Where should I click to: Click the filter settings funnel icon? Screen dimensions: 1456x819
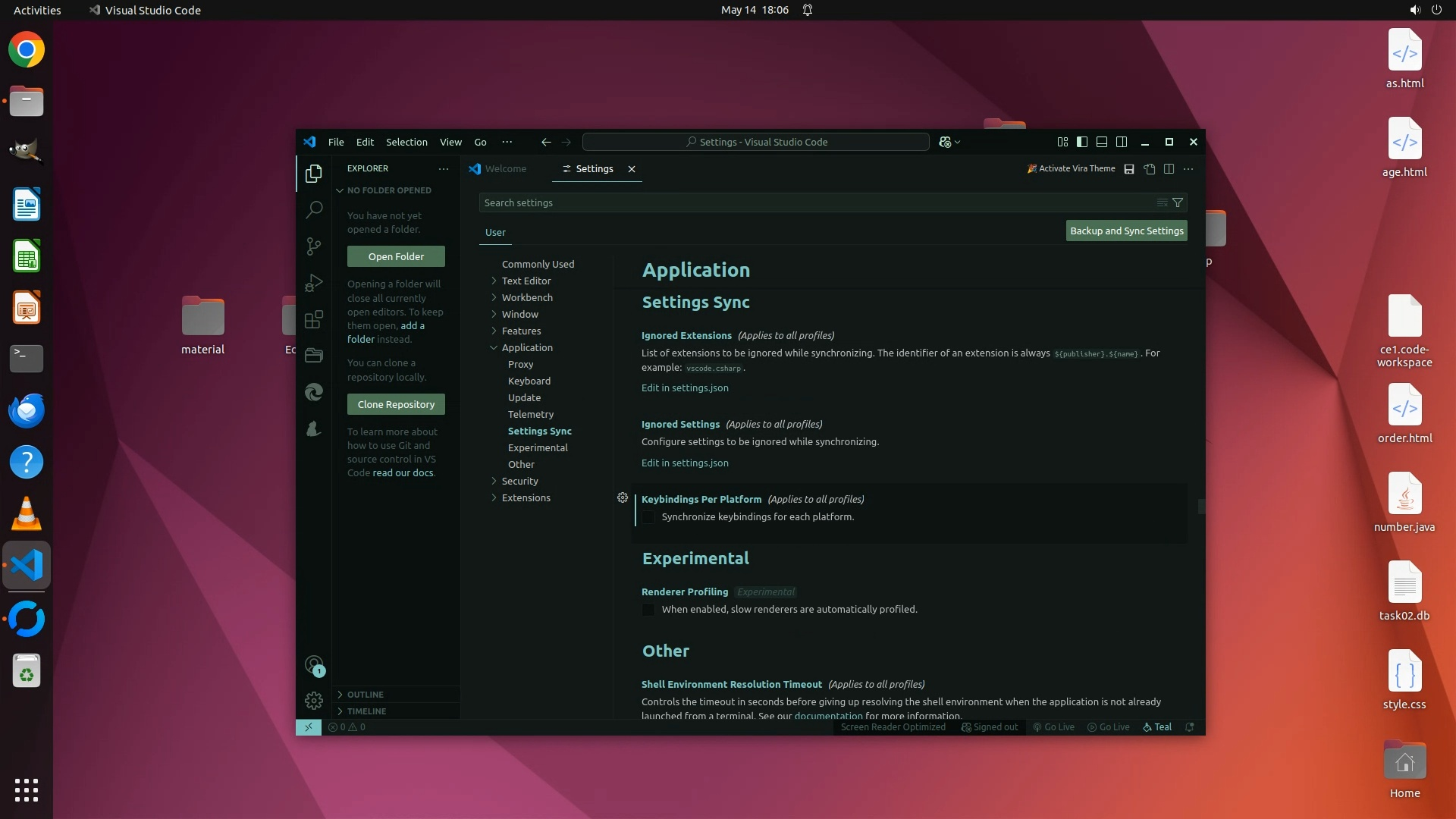(1178, 202)
